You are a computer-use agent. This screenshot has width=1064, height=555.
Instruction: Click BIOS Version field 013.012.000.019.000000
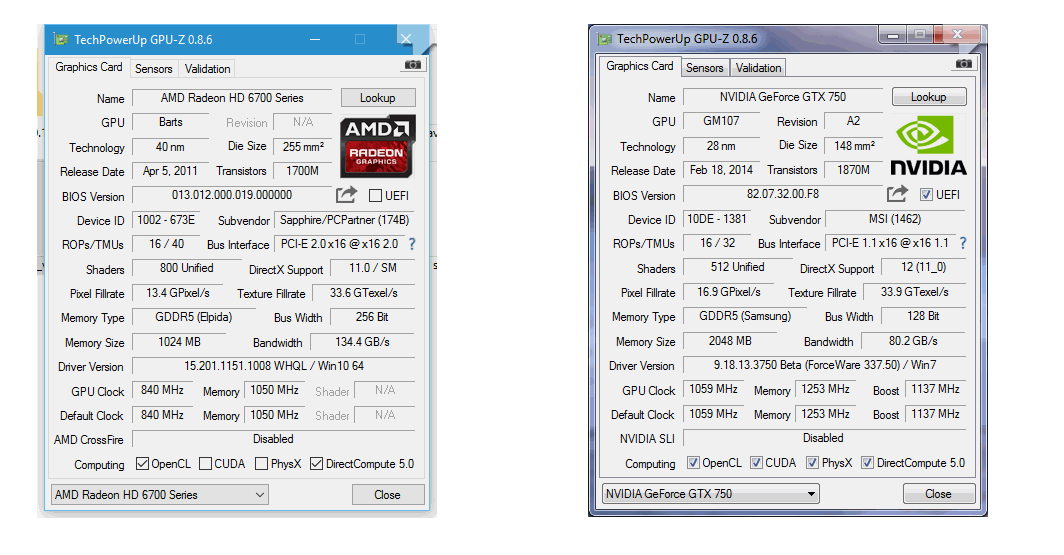pyautogui.click(x=232, y=195)
